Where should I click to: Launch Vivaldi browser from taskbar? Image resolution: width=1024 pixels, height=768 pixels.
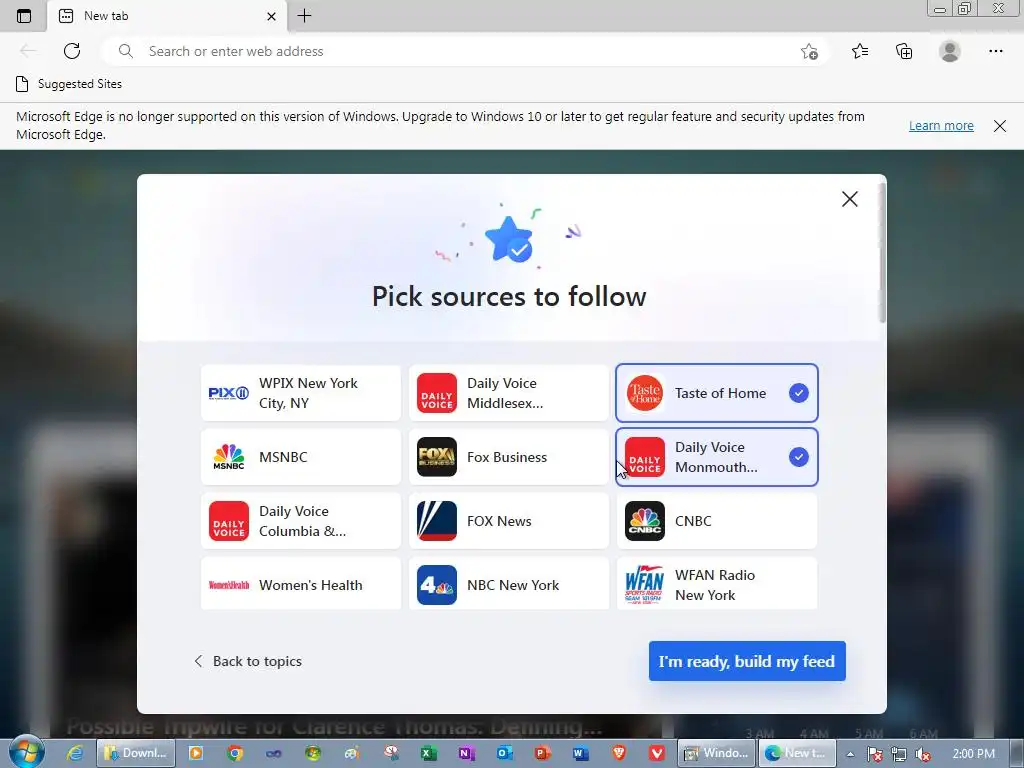(657, 753)
